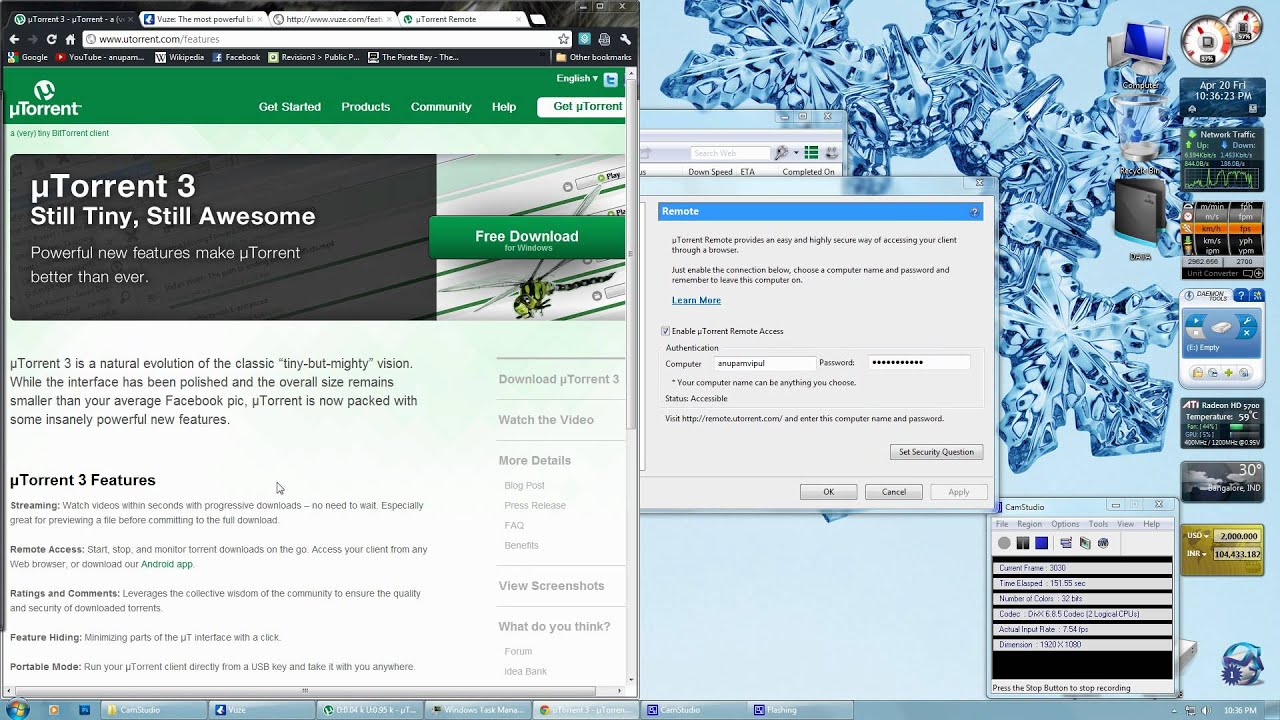Screen dimensions: 1280x720
Task: Open the CamStudio Tools menu
Action: pos(1098,524)
